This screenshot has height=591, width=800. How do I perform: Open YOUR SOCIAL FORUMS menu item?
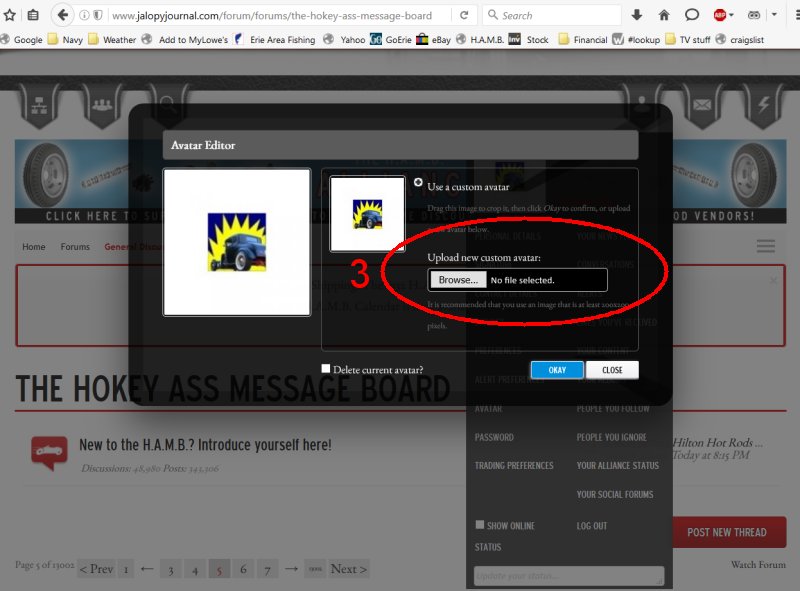click(x=615, y=494)
